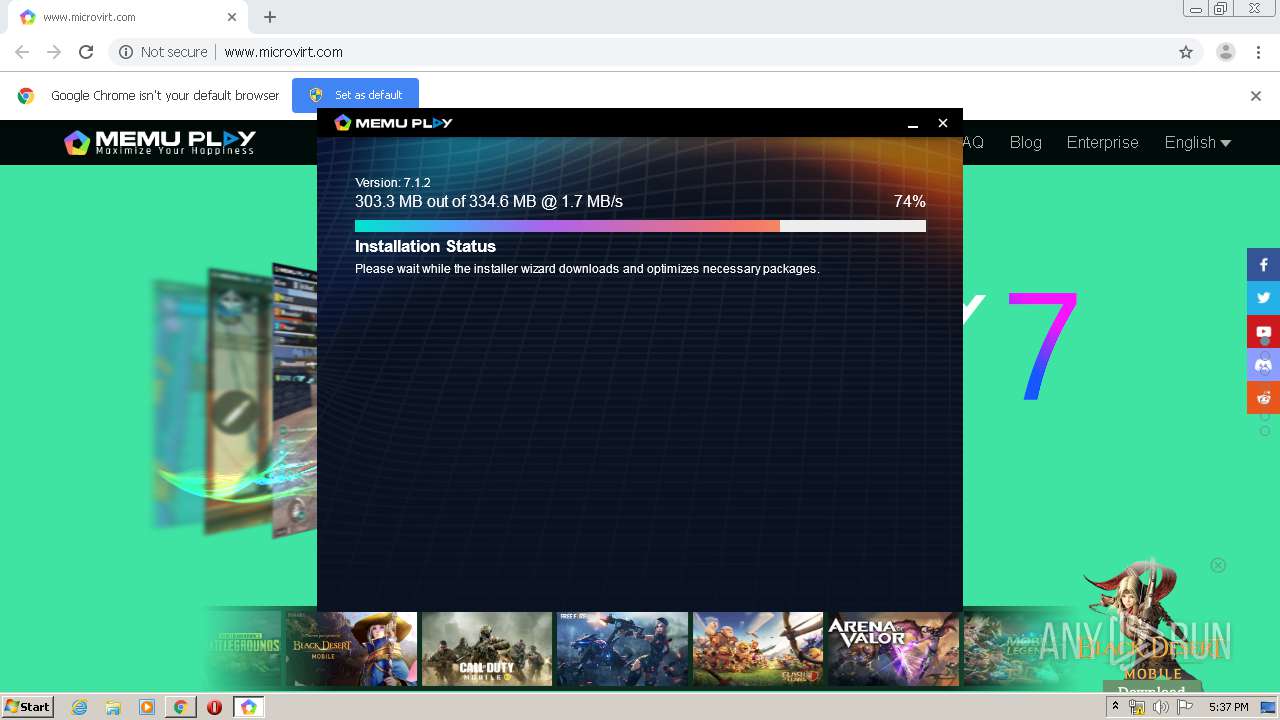This screenshot has height=720, width=1280.
Task: Click Set as default button
Action: click(355, 95)
